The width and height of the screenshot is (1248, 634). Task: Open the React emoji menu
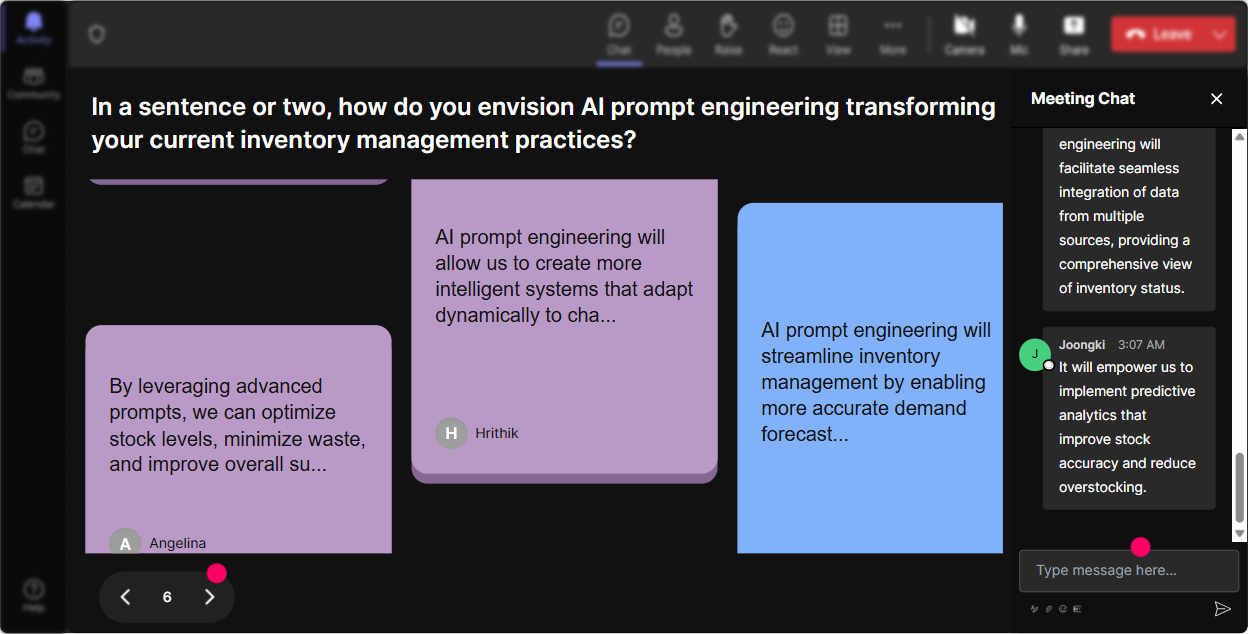click(x=783, y=34)
